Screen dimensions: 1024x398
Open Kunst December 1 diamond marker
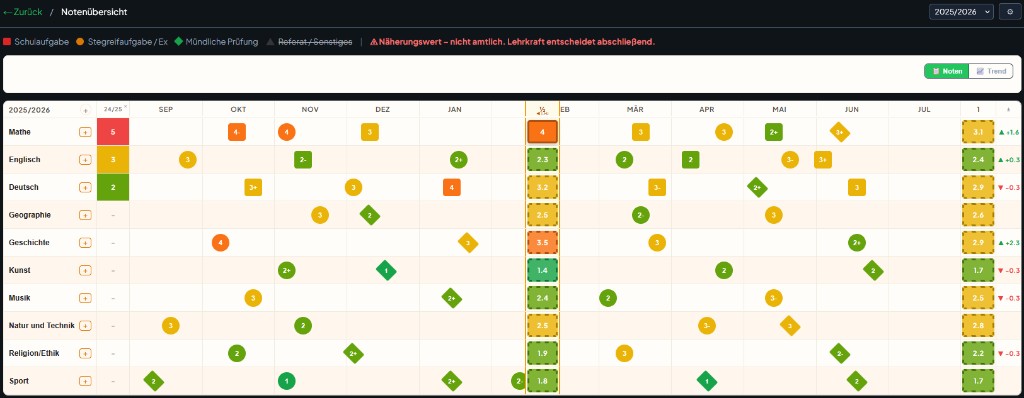[386, 271]
